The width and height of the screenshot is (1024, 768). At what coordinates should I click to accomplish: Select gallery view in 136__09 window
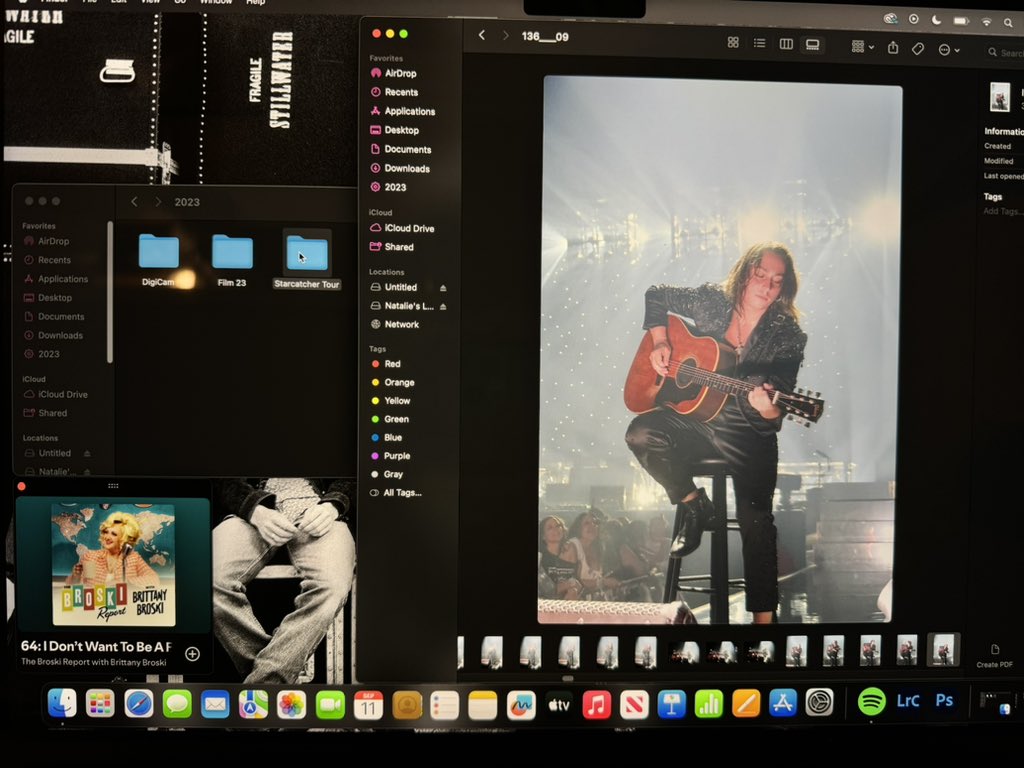812,44
